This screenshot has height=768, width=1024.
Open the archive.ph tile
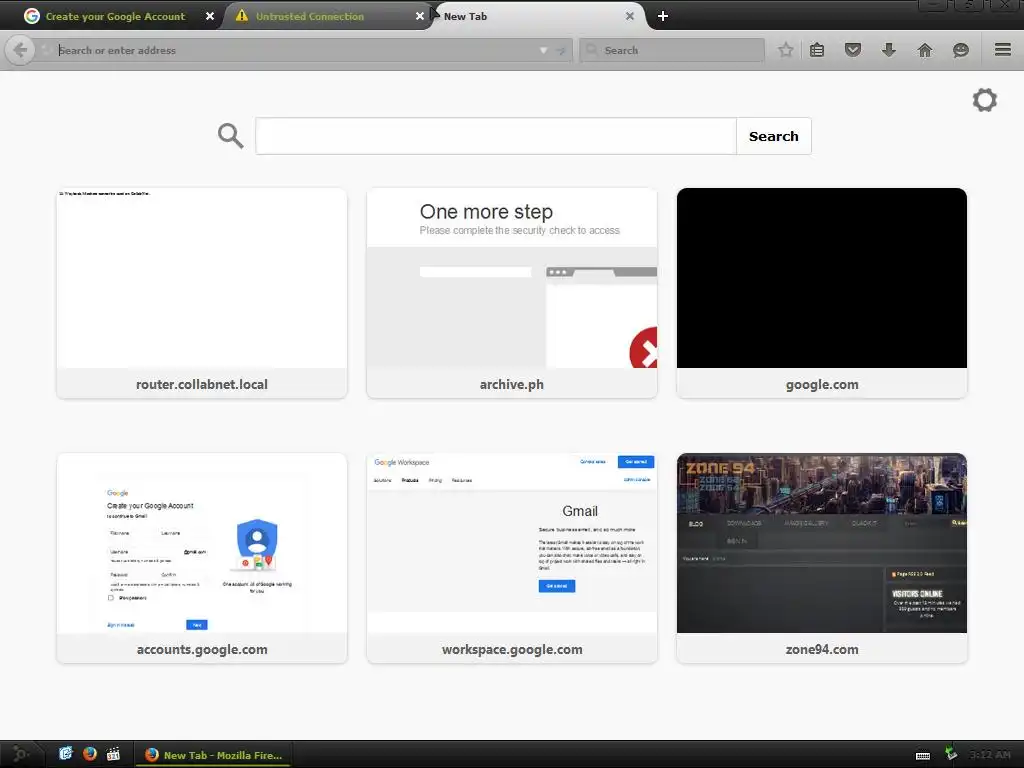tap(512, 293)
